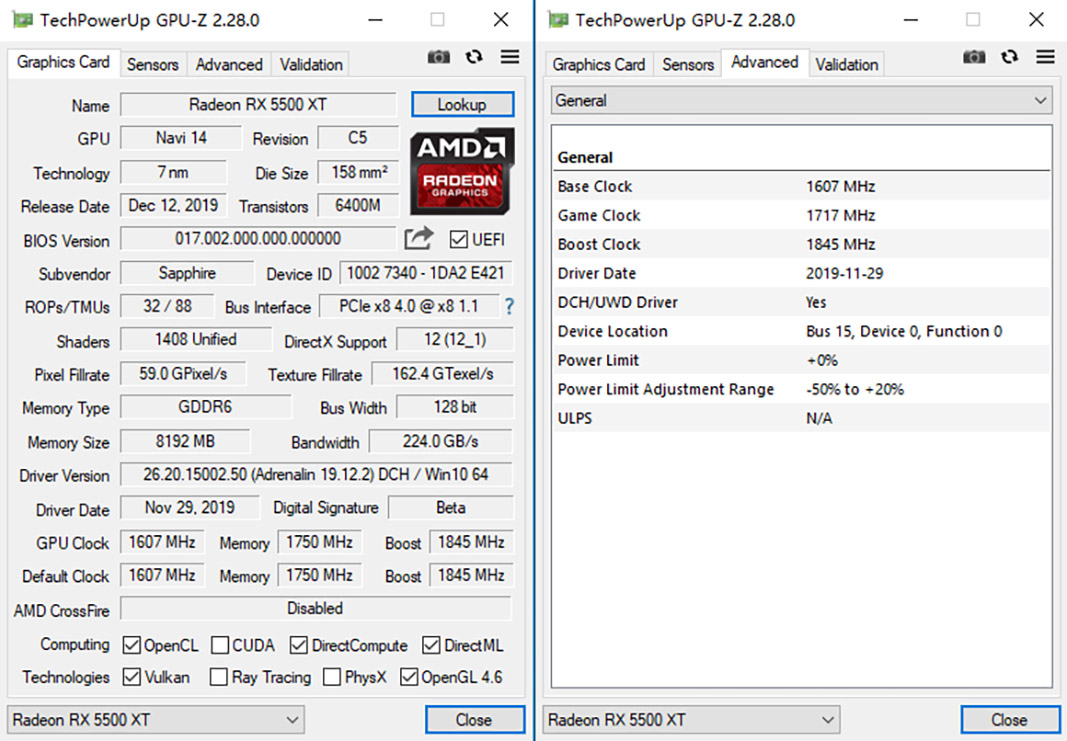Select the Advanced tab in right window

(x=765, y=63)
